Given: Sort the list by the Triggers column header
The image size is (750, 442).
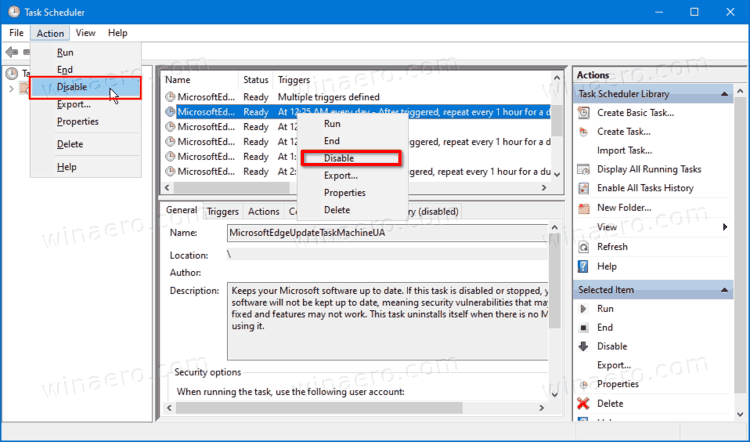Looking at the screenshot, I should (411, 80).
